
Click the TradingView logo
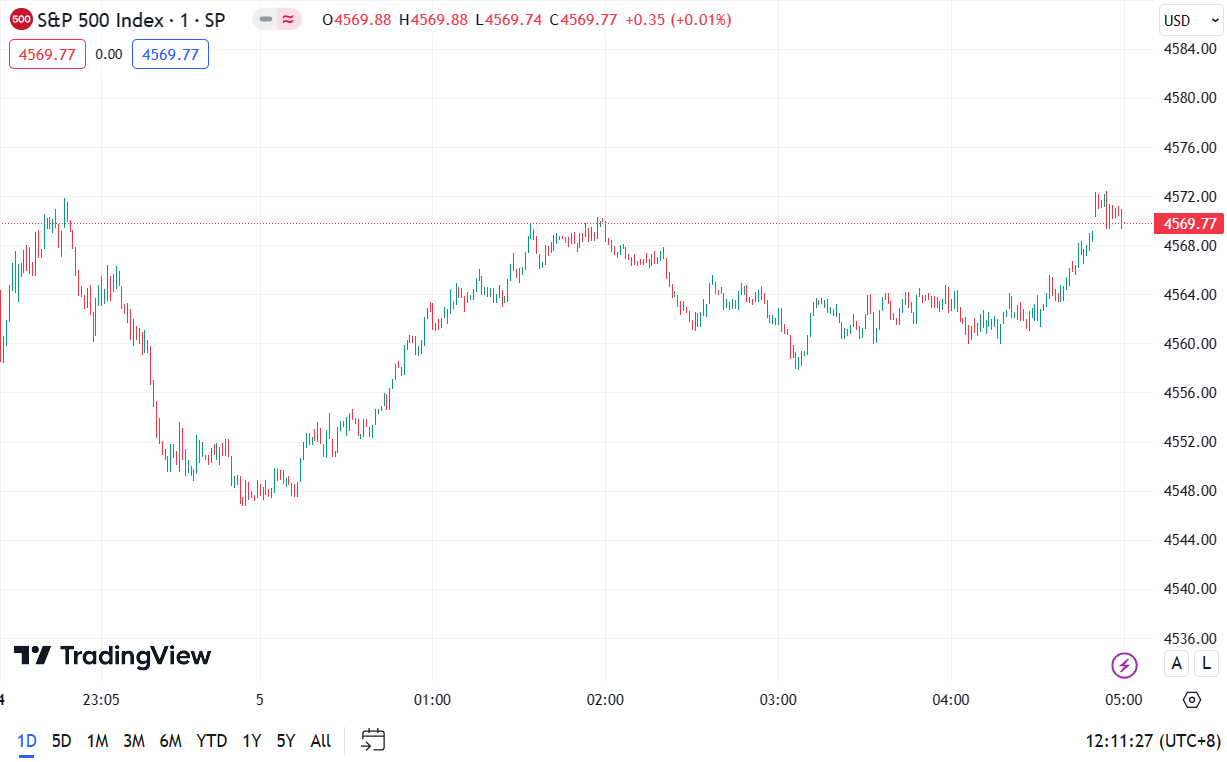[x=112, y=656]
